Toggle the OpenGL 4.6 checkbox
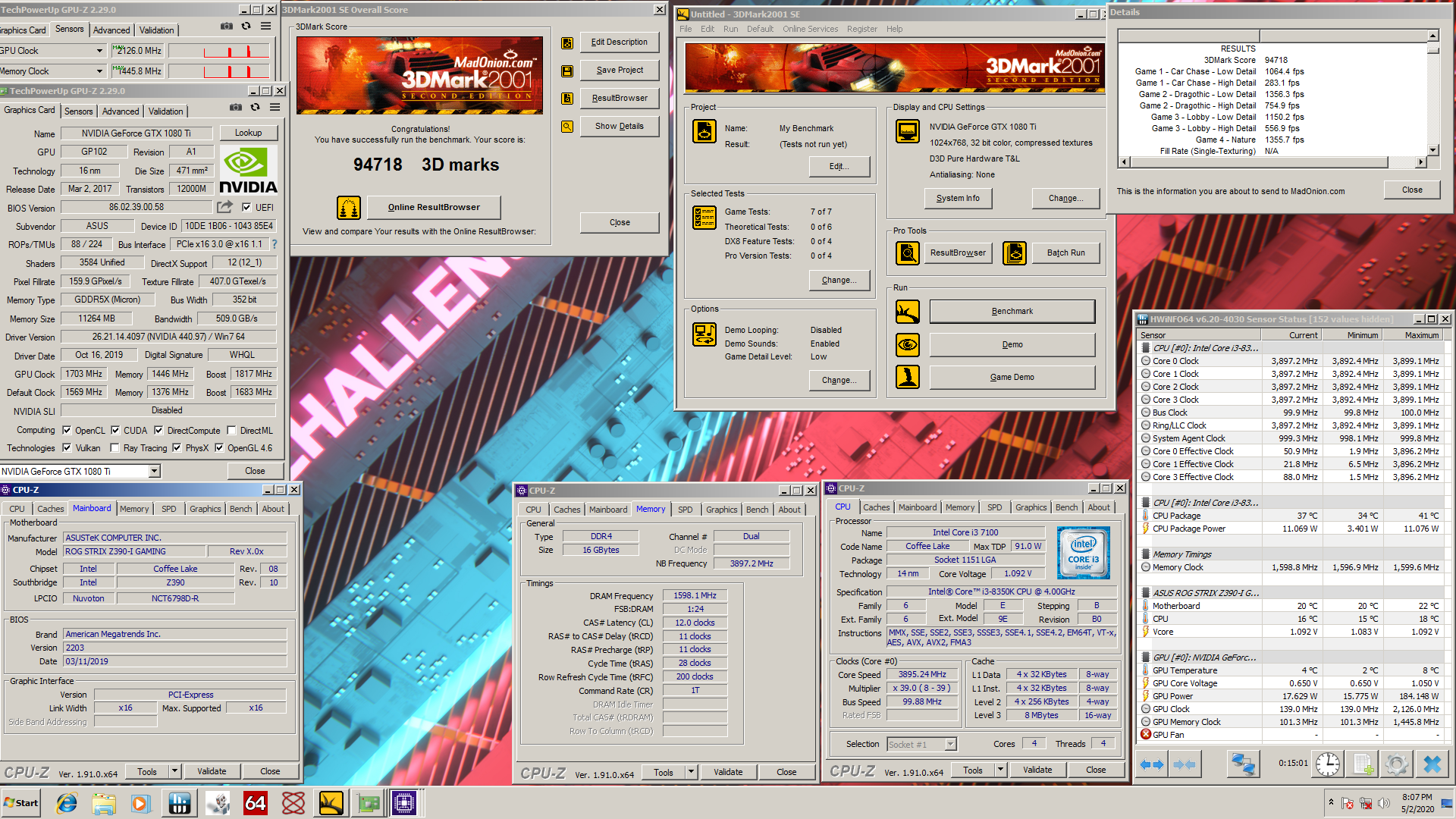 219,447
